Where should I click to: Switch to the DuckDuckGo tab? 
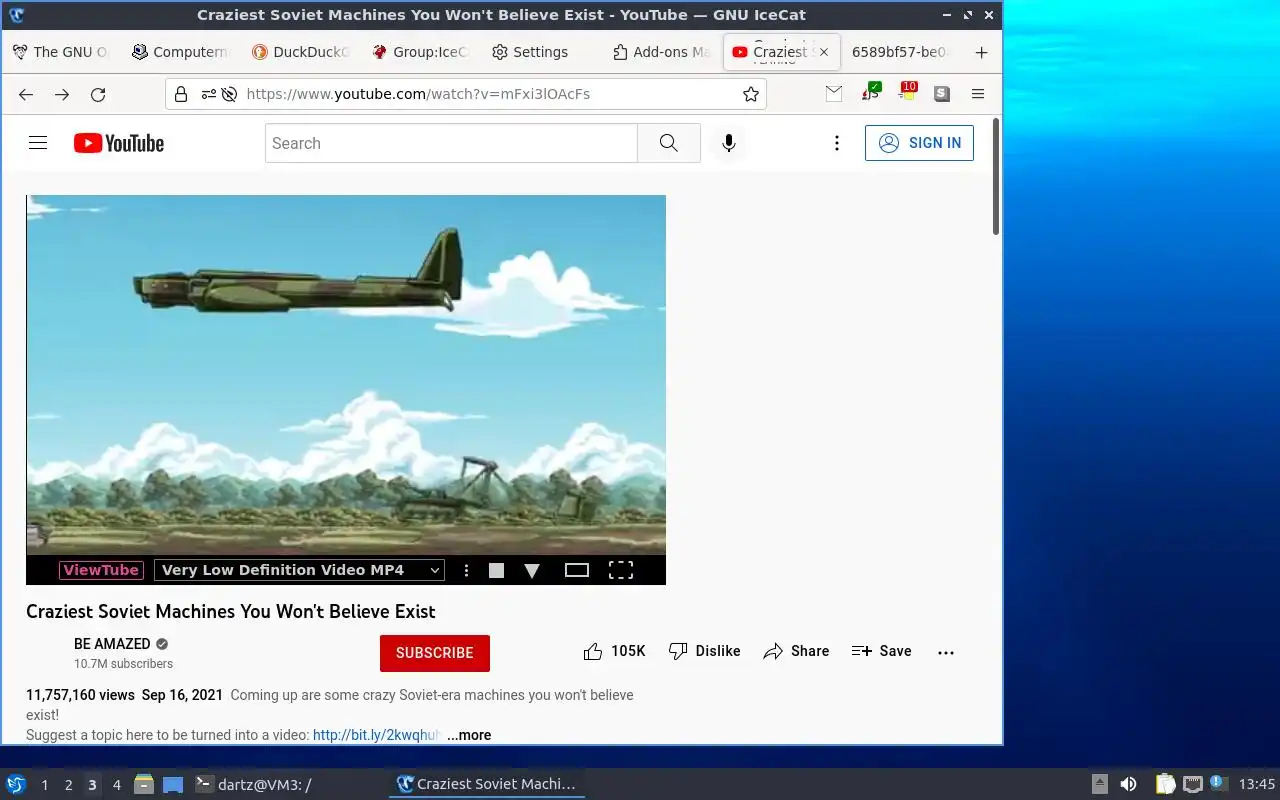[x=301, y=52]
